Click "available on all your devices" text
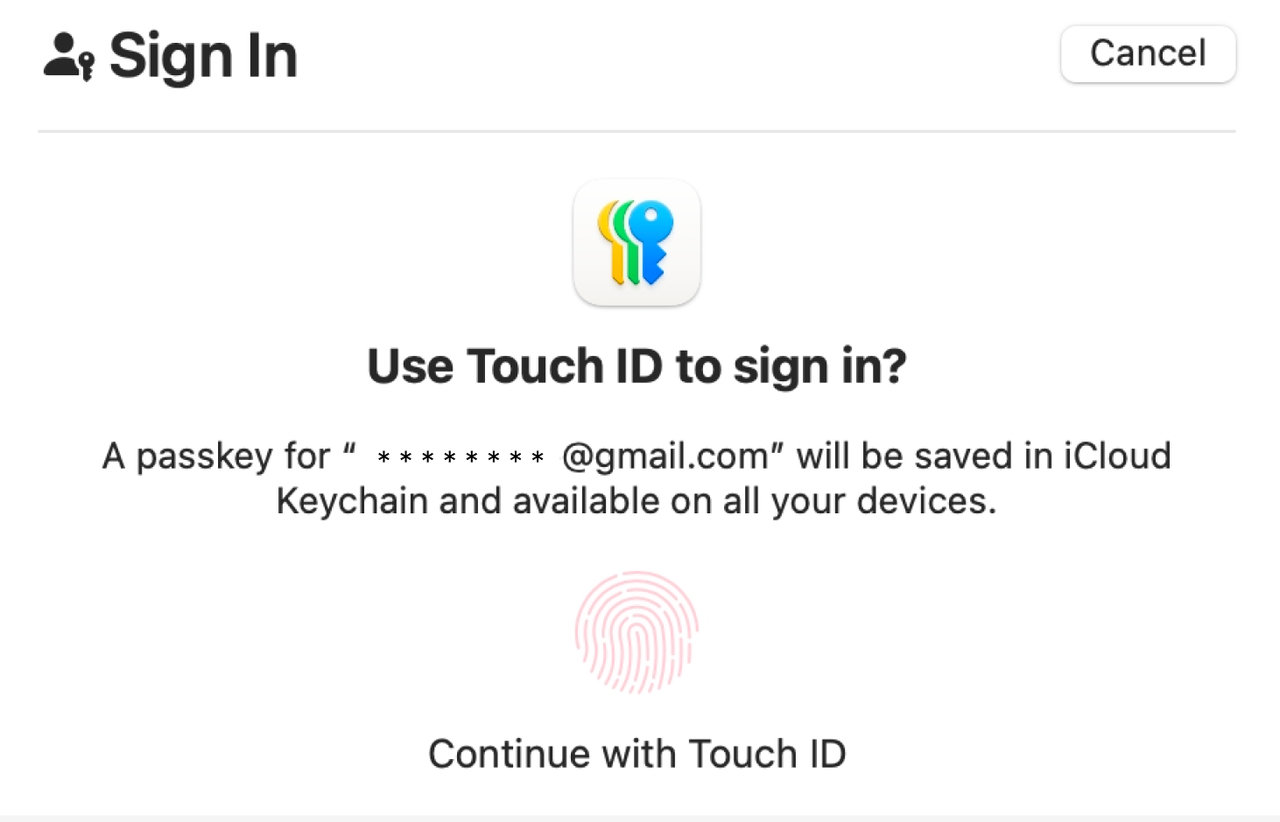The width and height of the screenshot is (1280, 822). (755, 501)
